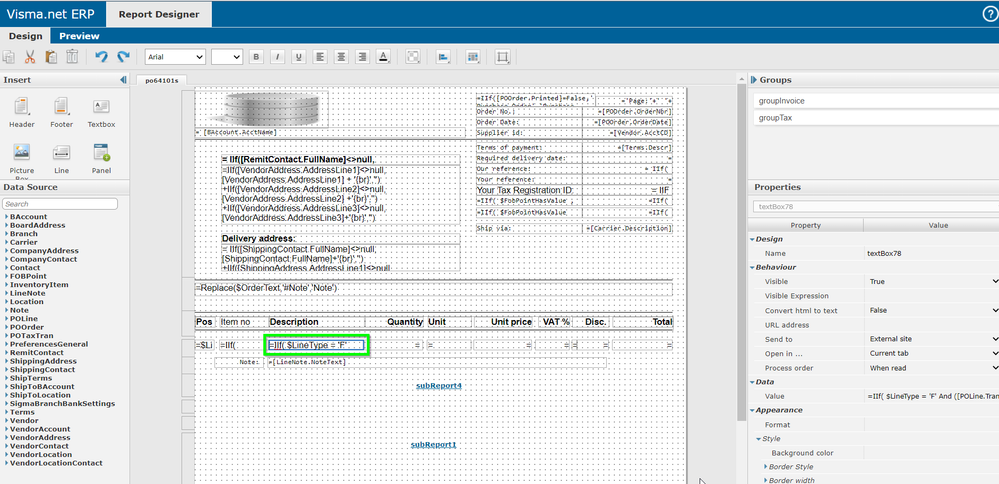Select the InventoryItem data source item
Viewport: 999px width, 484px height.
(39, 285)
